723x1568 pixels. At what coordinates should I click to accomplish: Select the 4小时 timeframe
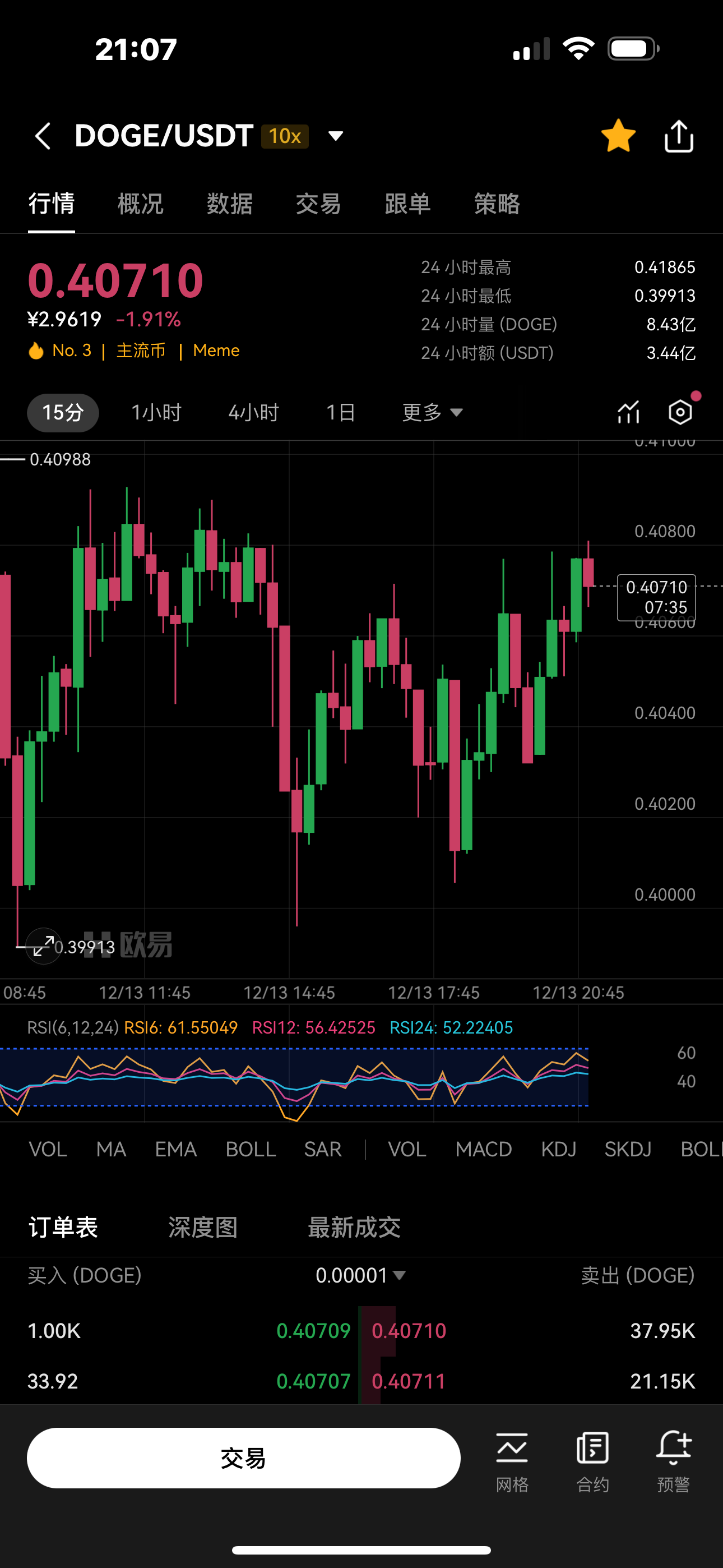pyautogui.click(x=253, y=413)
